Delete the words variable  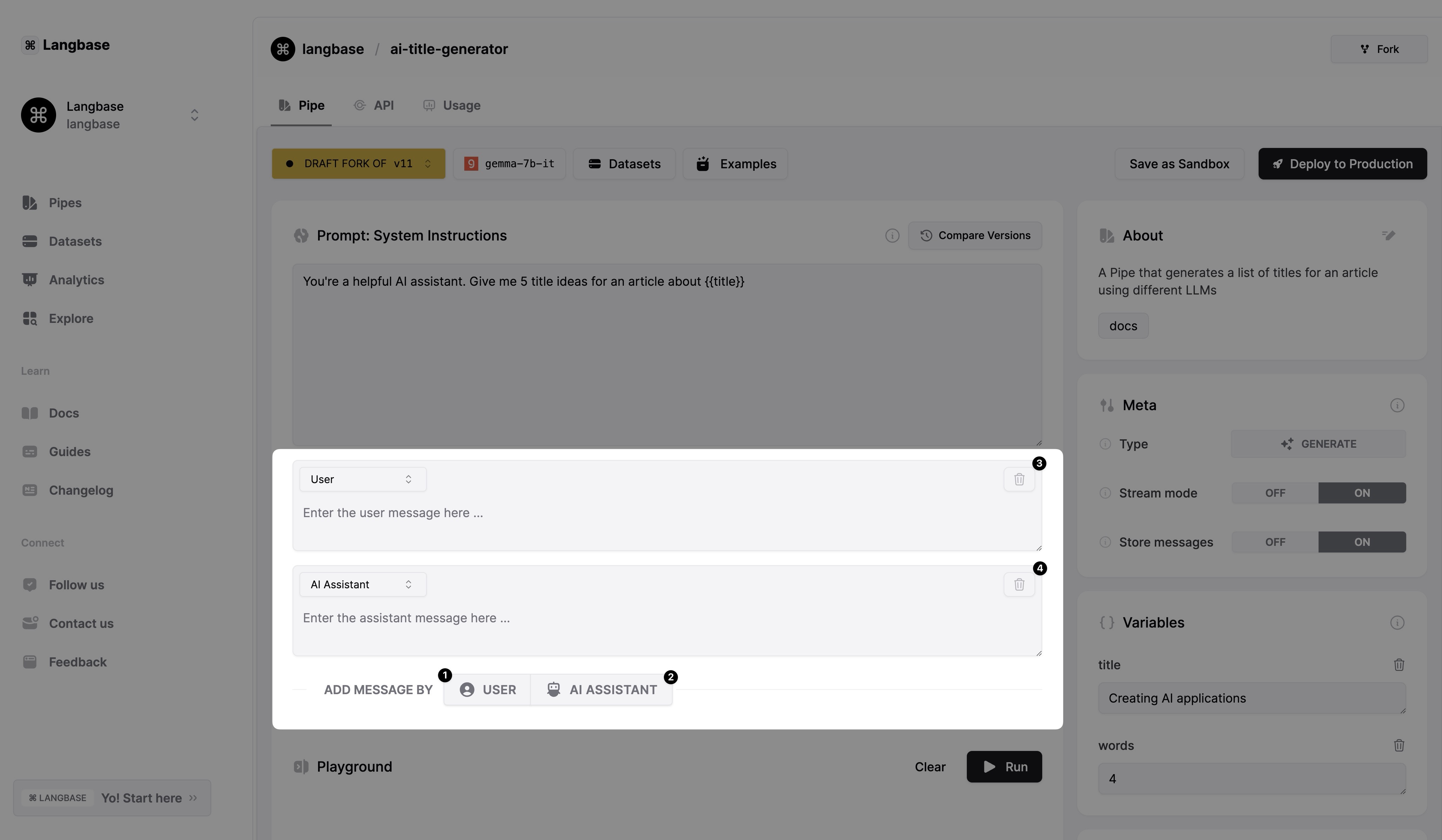(x=1399, y=745)
